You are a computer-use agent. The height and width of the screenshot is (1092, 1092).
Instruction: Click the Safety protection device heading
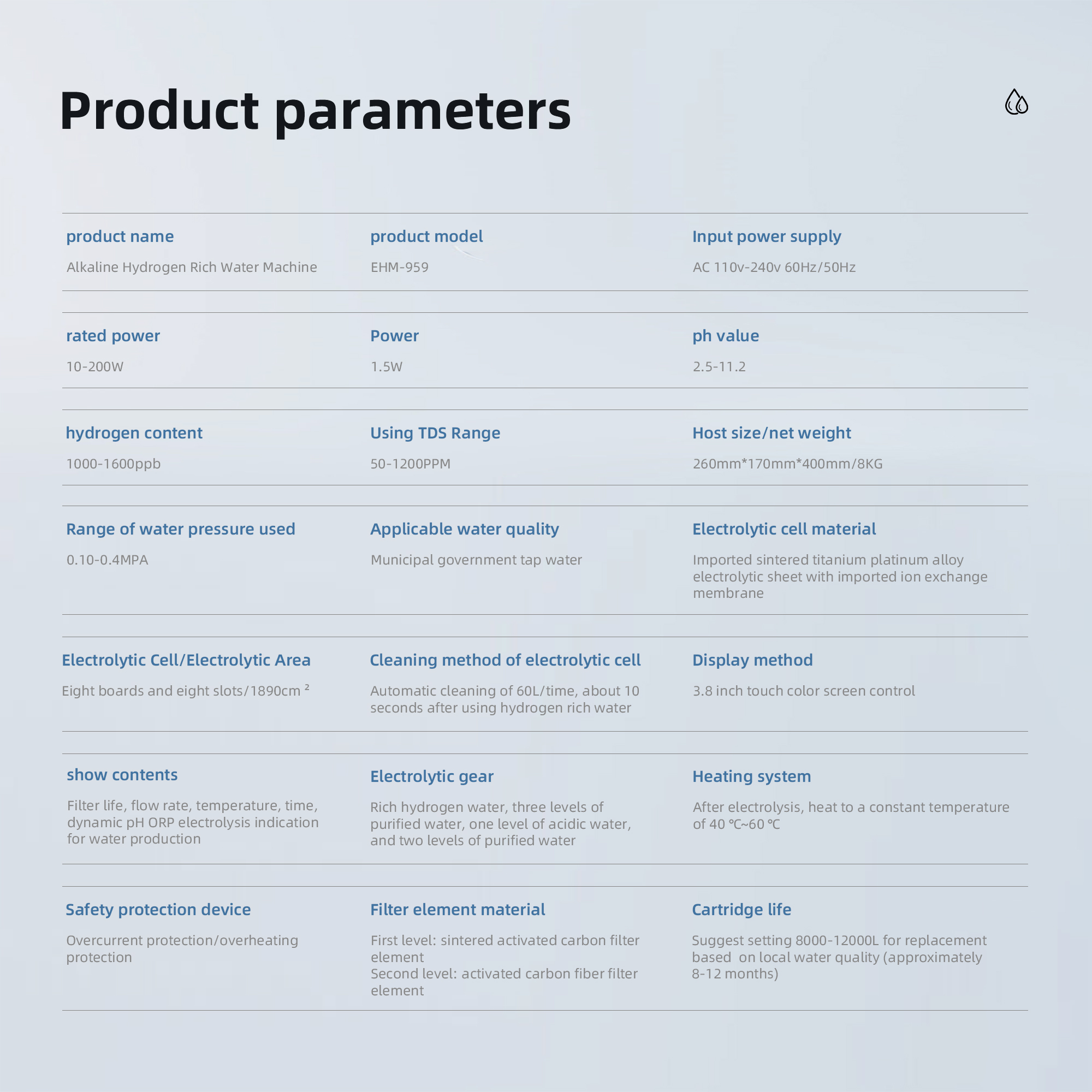pyautogui.click(x=158, y=910)
